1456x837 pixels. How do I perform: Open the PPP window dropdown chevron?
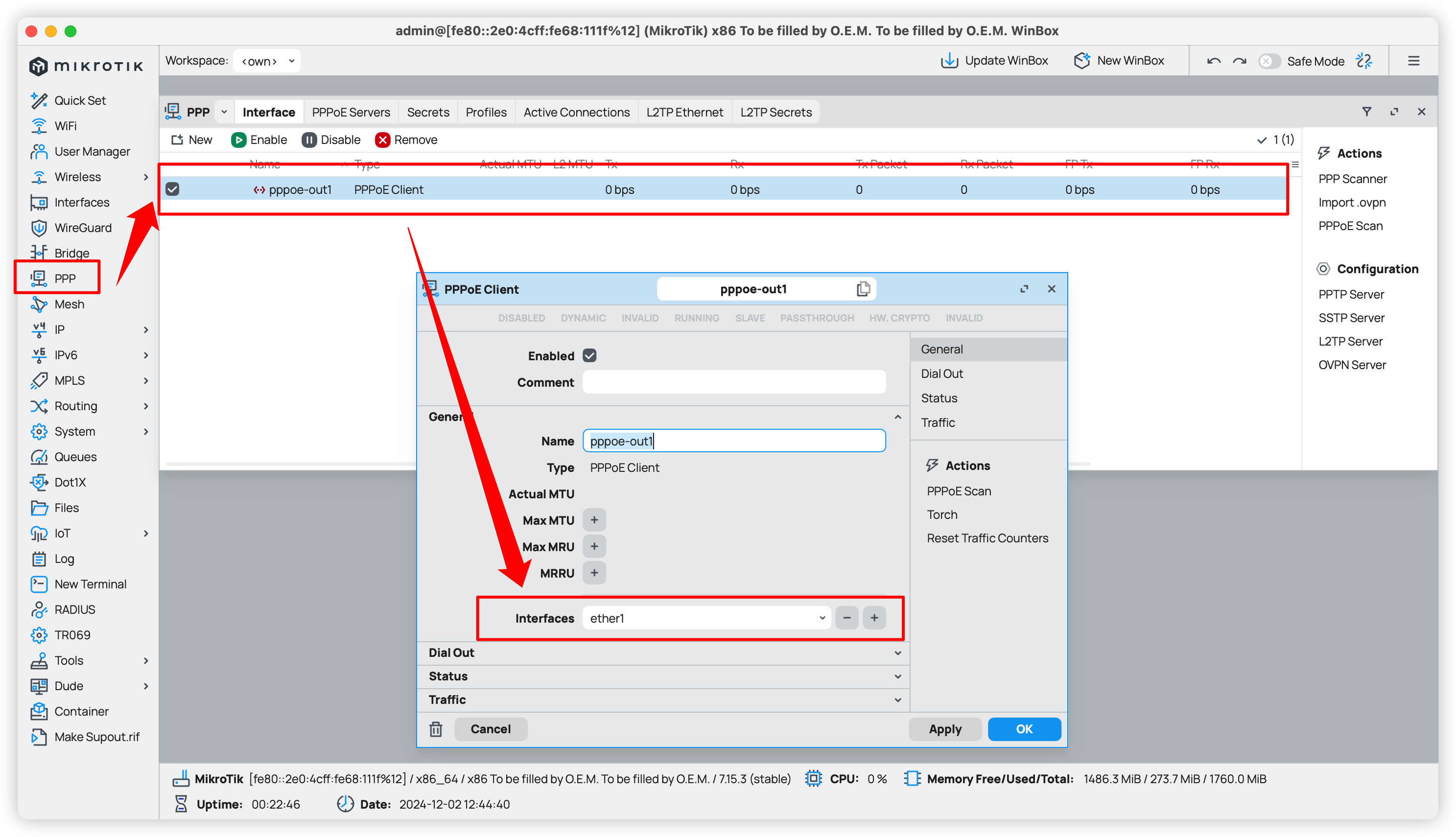(224, 112)
